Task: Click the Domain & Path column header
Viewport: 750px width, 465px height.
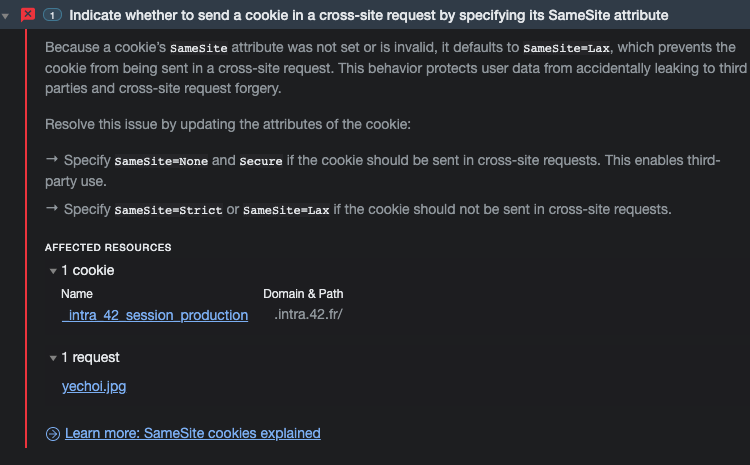Action: 303,294
